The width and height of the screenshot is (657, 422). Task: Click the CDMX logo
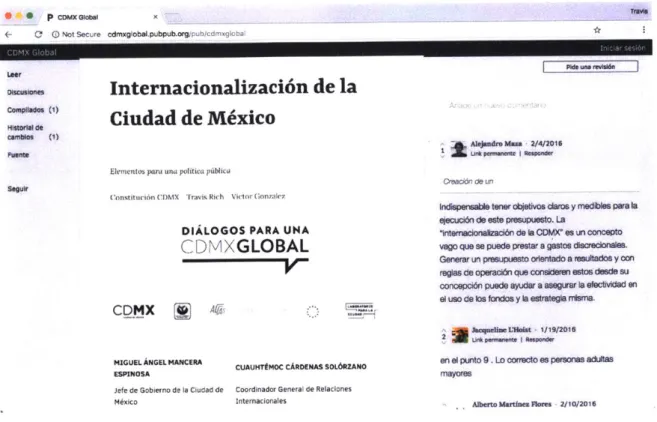click(x=134, y=311)
